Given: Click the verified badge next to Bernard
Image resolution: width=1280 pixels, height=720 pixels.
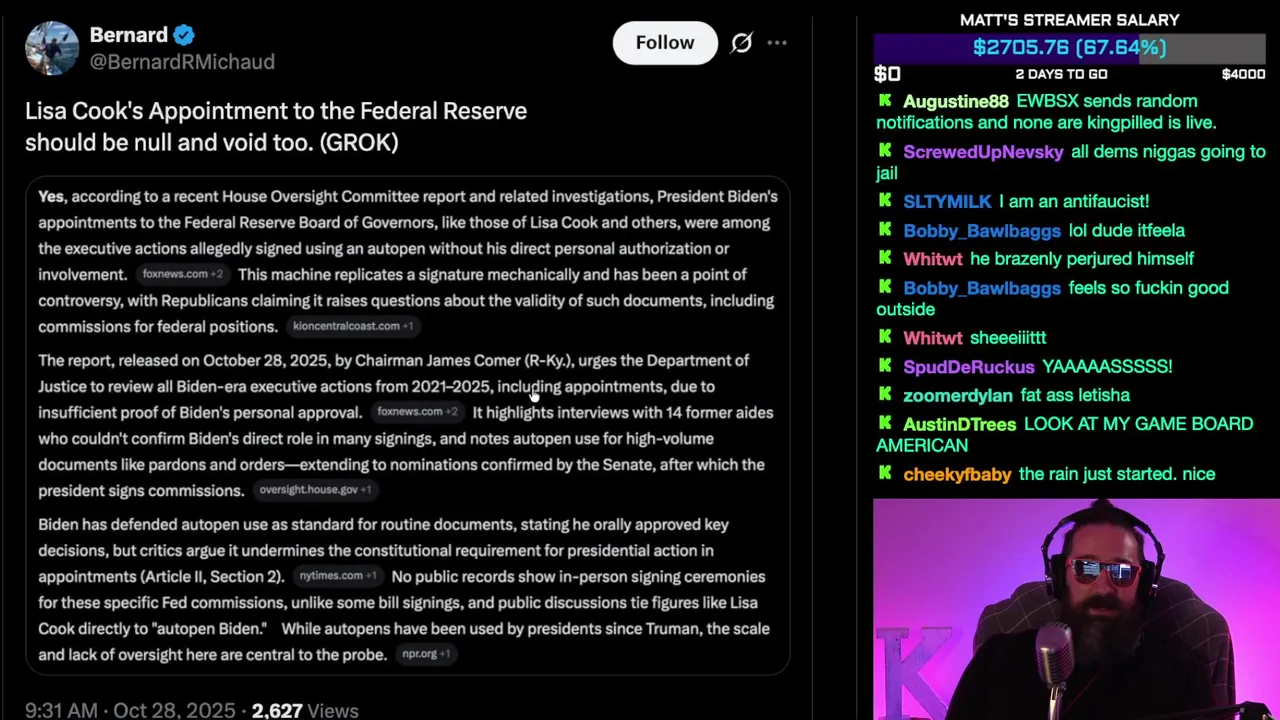Looking at the screenshot, I should tap(184, 35).
